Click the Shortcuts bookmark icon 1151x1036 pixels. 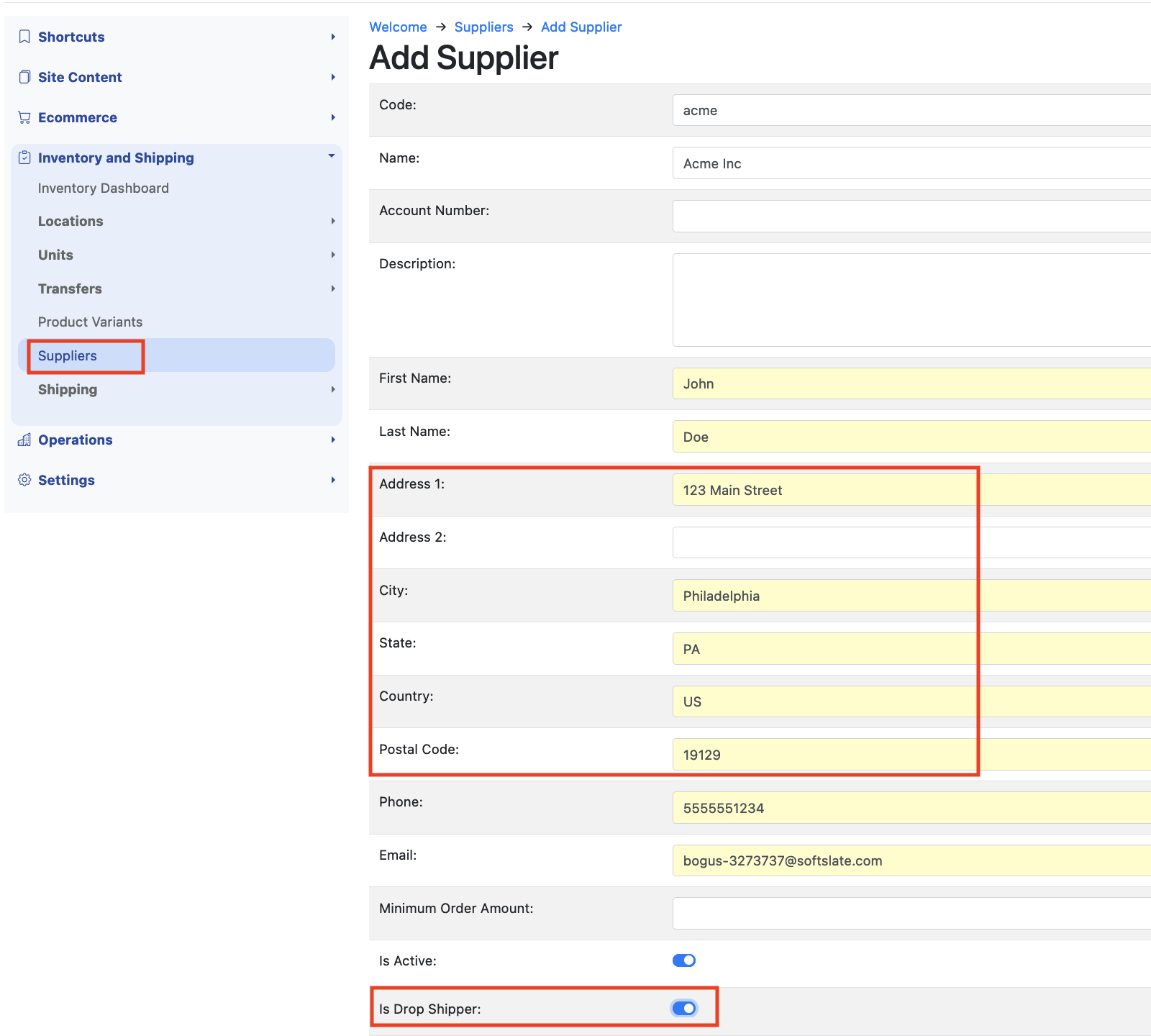click(24, 37)
